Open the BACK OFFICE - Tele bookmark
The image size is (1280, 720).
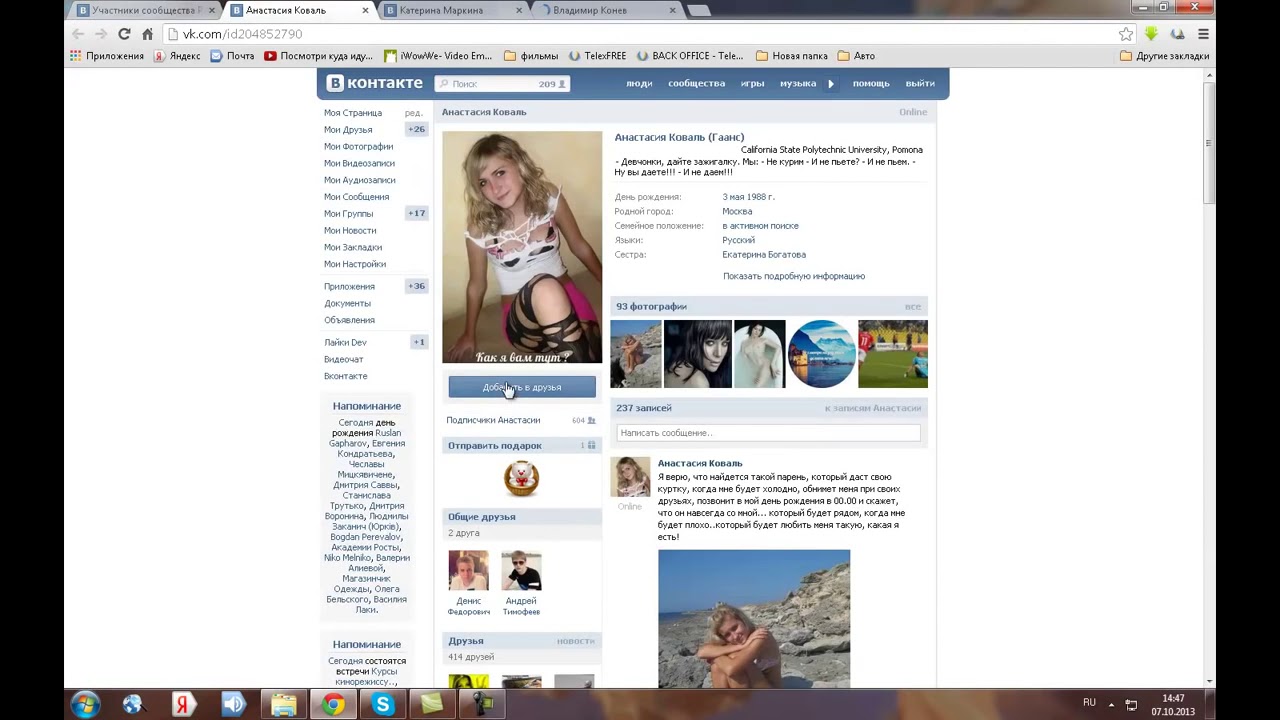pos(690,56)
